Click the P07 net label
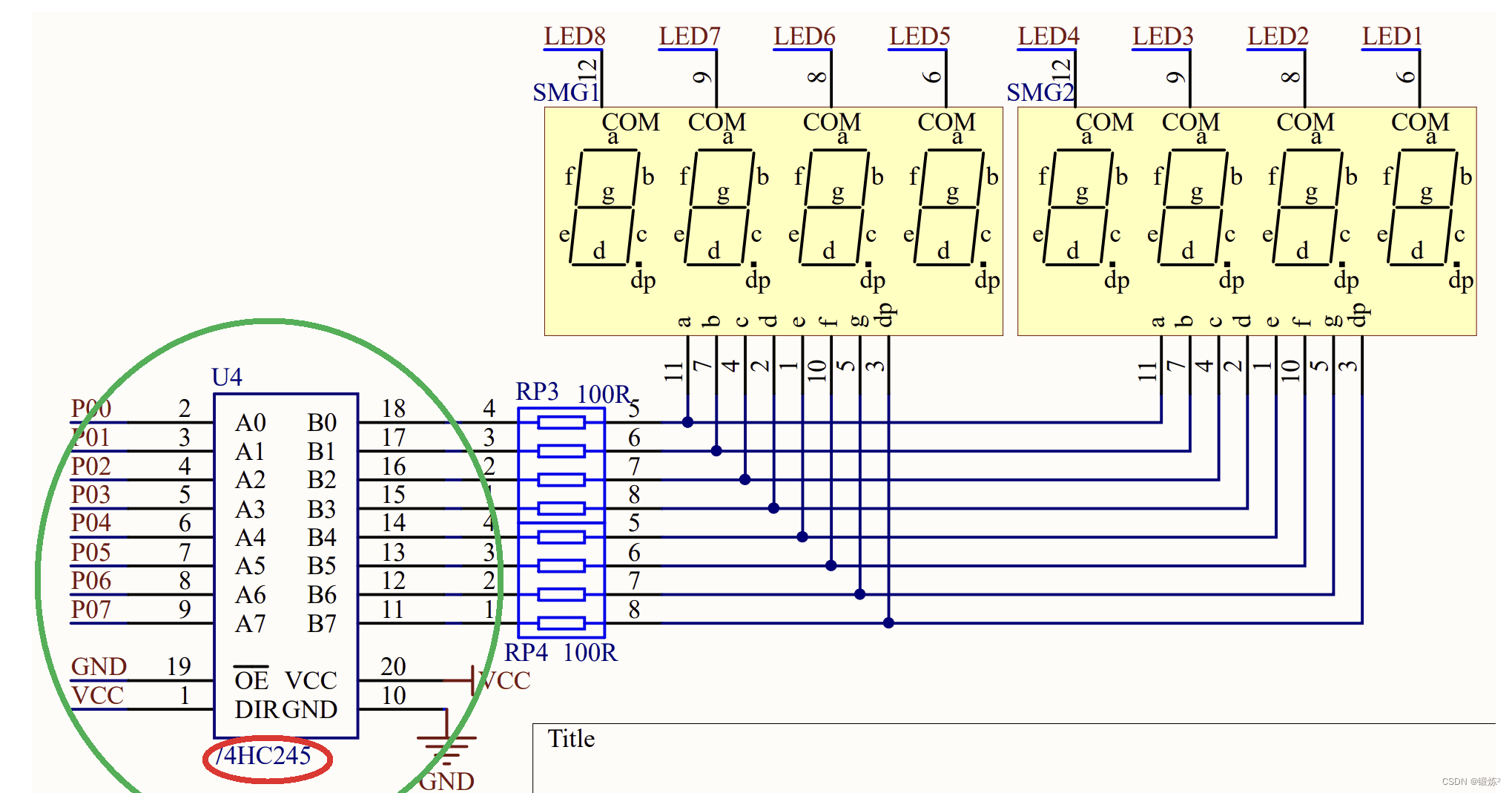Viewport: 1512px width, 793px height. click(x=91, y=609)
